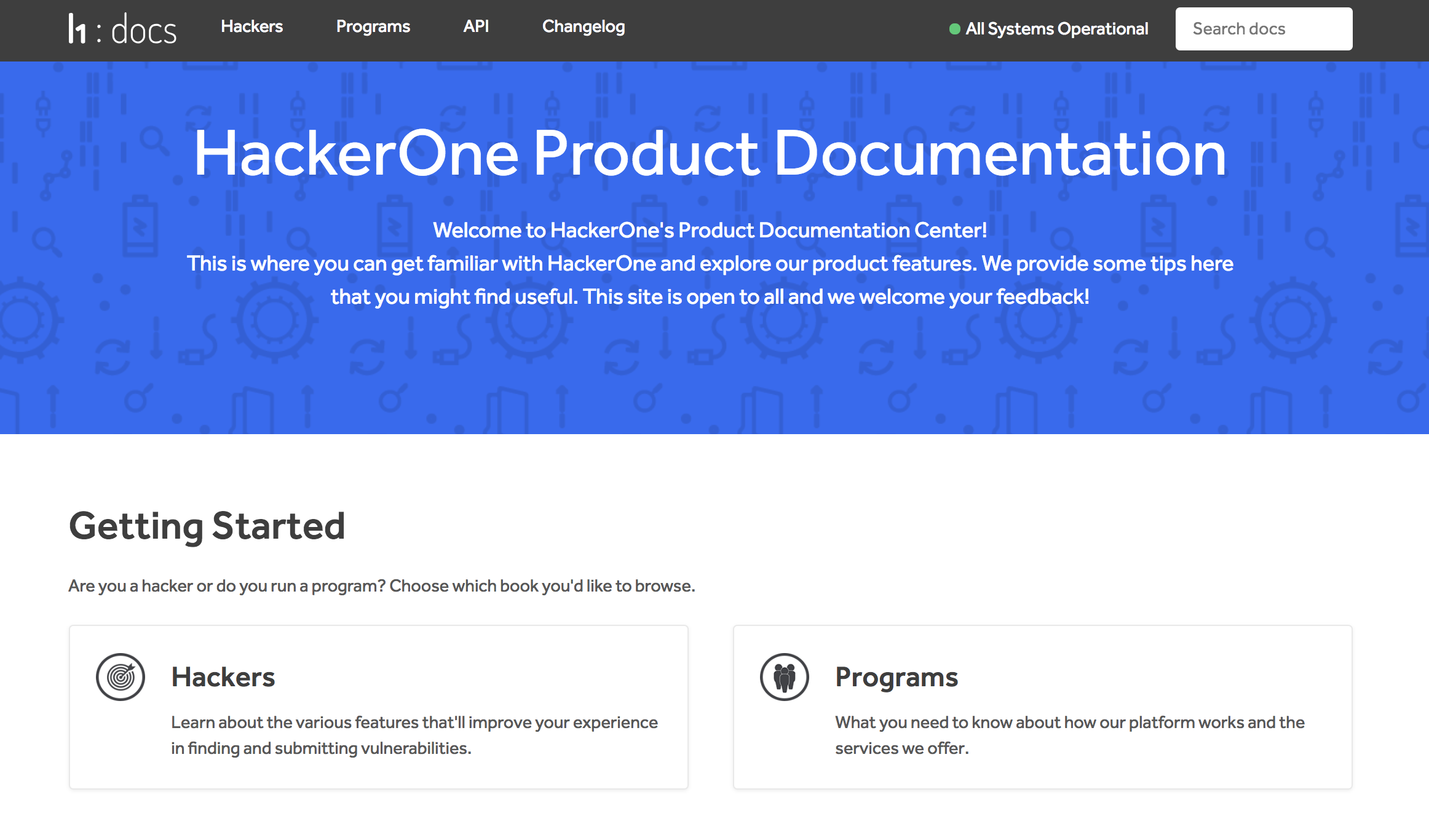The image size is (1429, 840).
Task: Click the green system status dot
Action: click(x=954, y=29)
